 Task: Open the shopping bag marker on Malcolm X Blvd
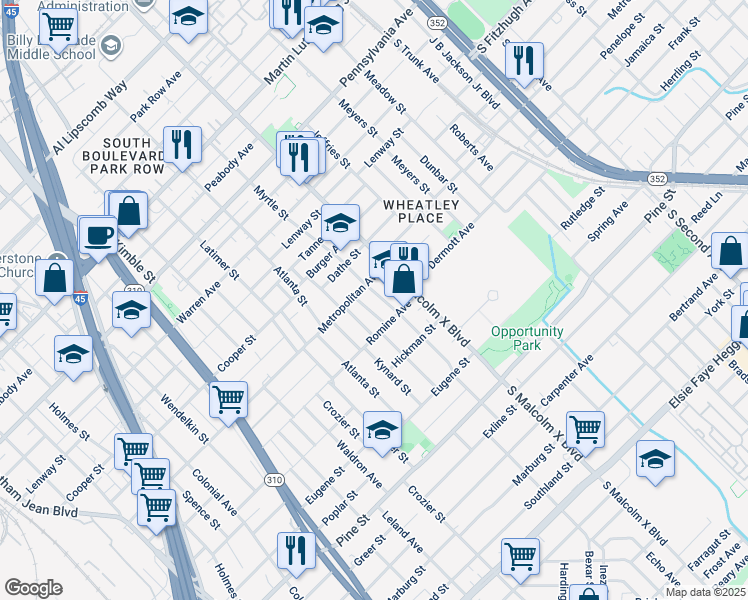403,278
